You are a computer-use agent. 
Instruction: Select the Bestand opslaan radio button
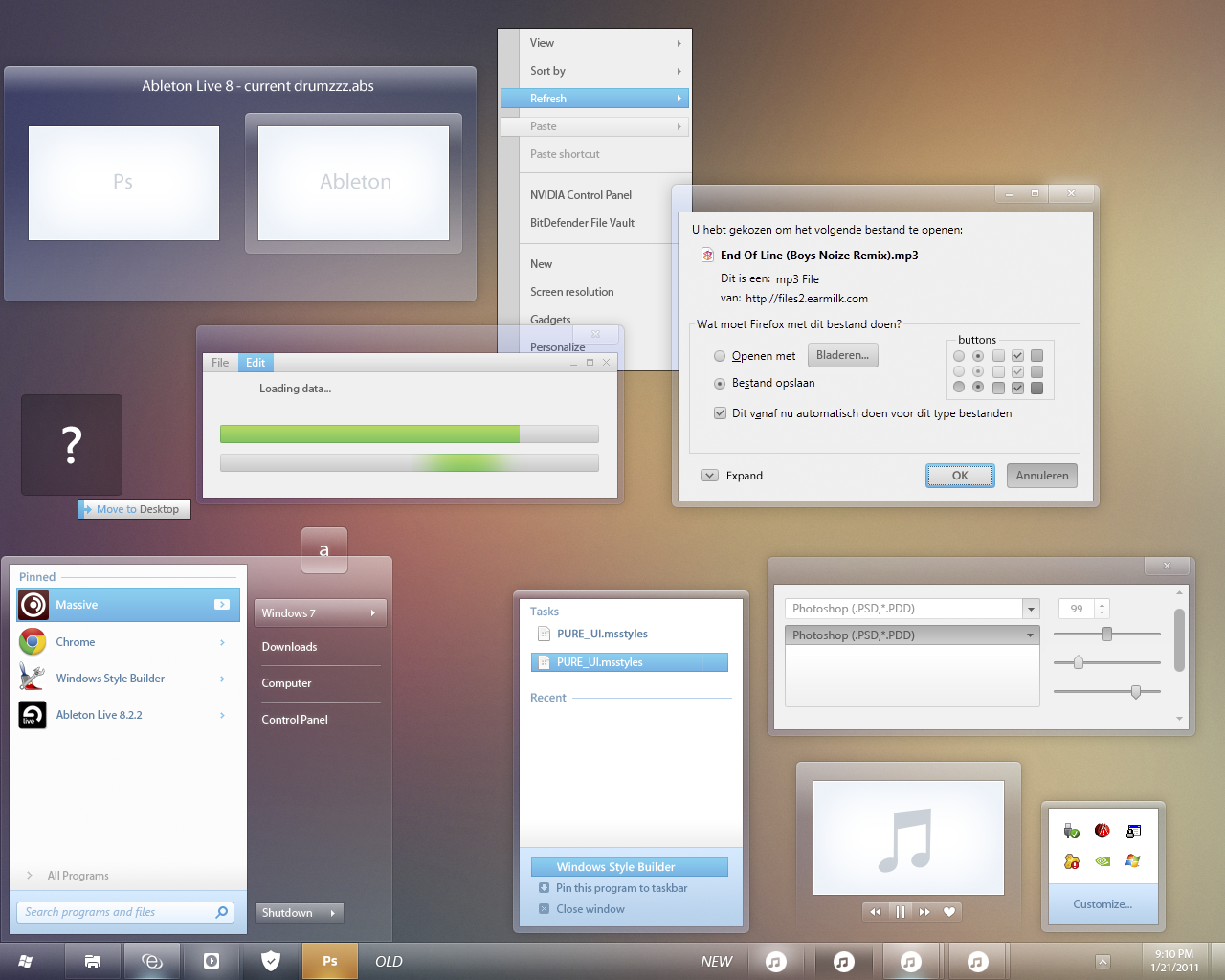[x=720, y=383]
